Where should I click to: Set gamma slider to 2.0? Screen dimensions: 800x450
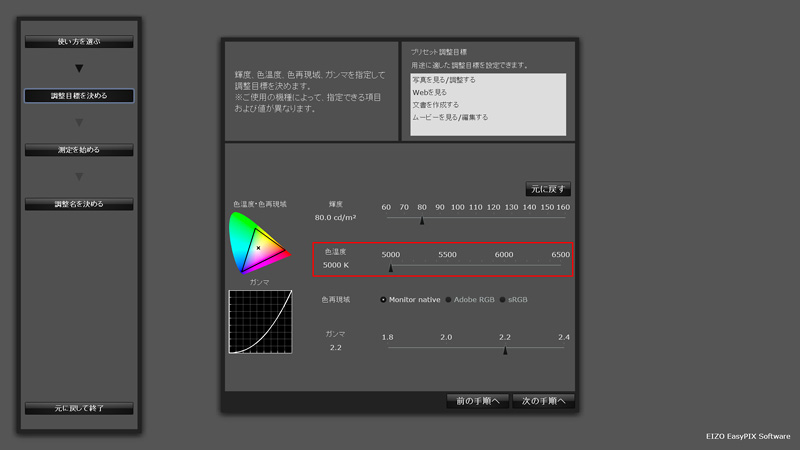[x=446, y=349]
